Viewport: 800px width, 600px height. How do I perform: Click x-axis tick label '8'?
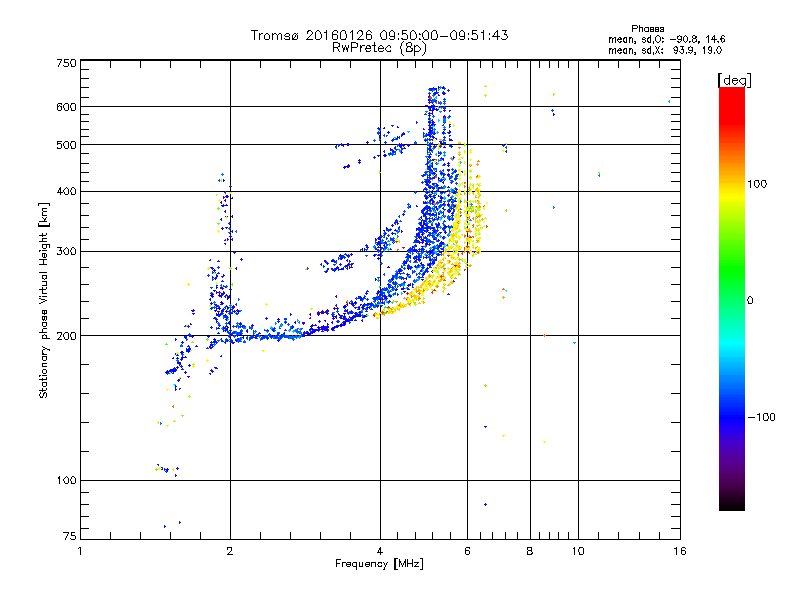(530, 551)
